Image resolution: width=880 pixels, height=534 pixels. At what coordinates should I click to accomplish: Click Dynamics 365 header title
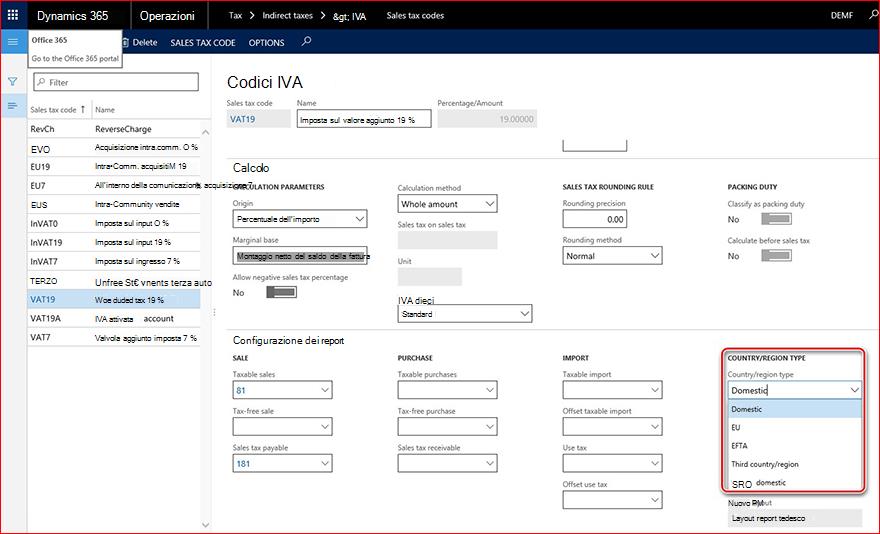click(72, 16)
